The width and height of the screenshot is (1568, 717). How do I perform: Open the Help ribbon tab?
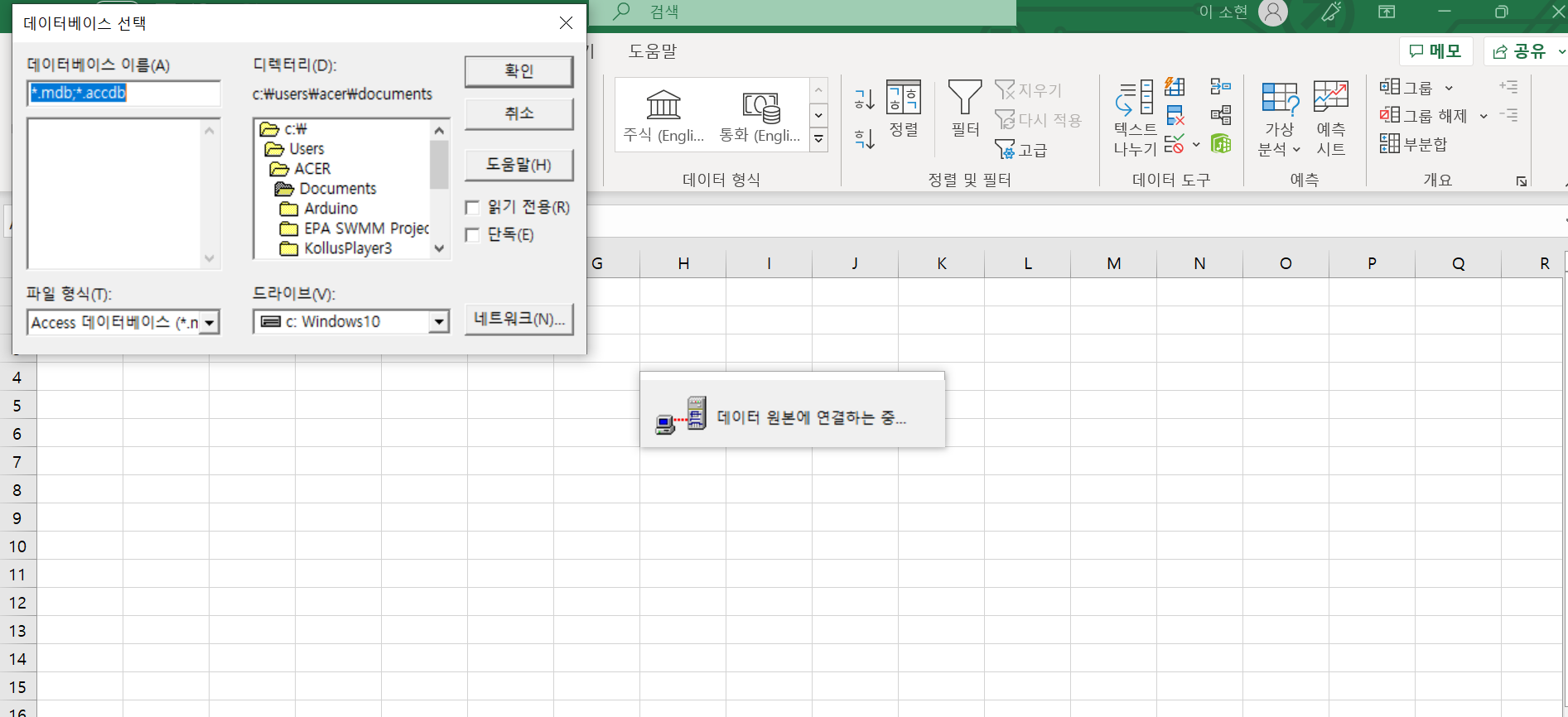[652, 51]
